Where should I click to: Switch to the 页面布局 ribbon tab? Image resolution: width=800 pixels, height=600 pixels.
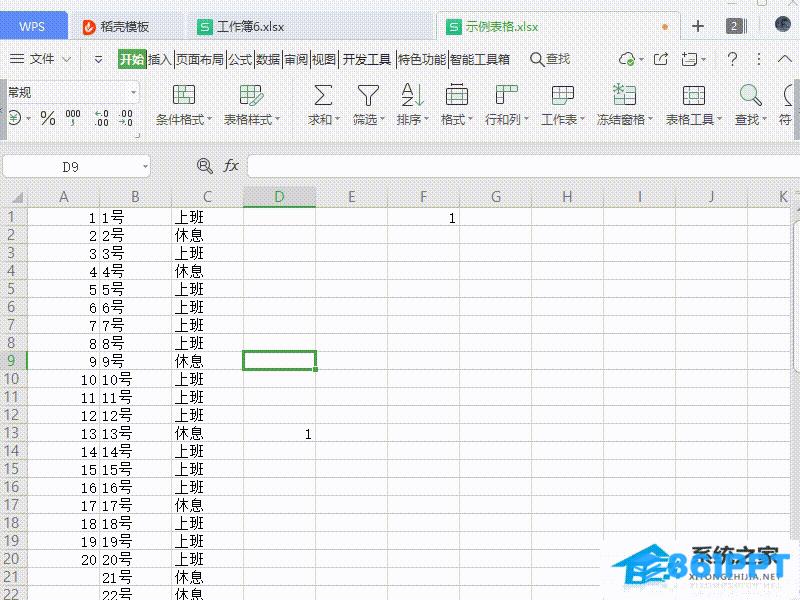coord(199,59)
